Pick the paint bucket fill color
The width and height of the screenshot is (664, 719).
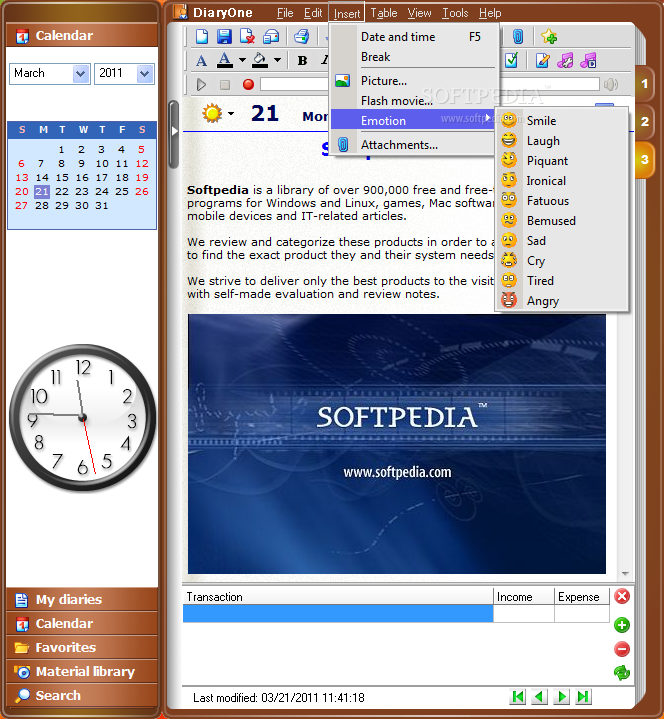pyautogui.click(x=260, y=60)
